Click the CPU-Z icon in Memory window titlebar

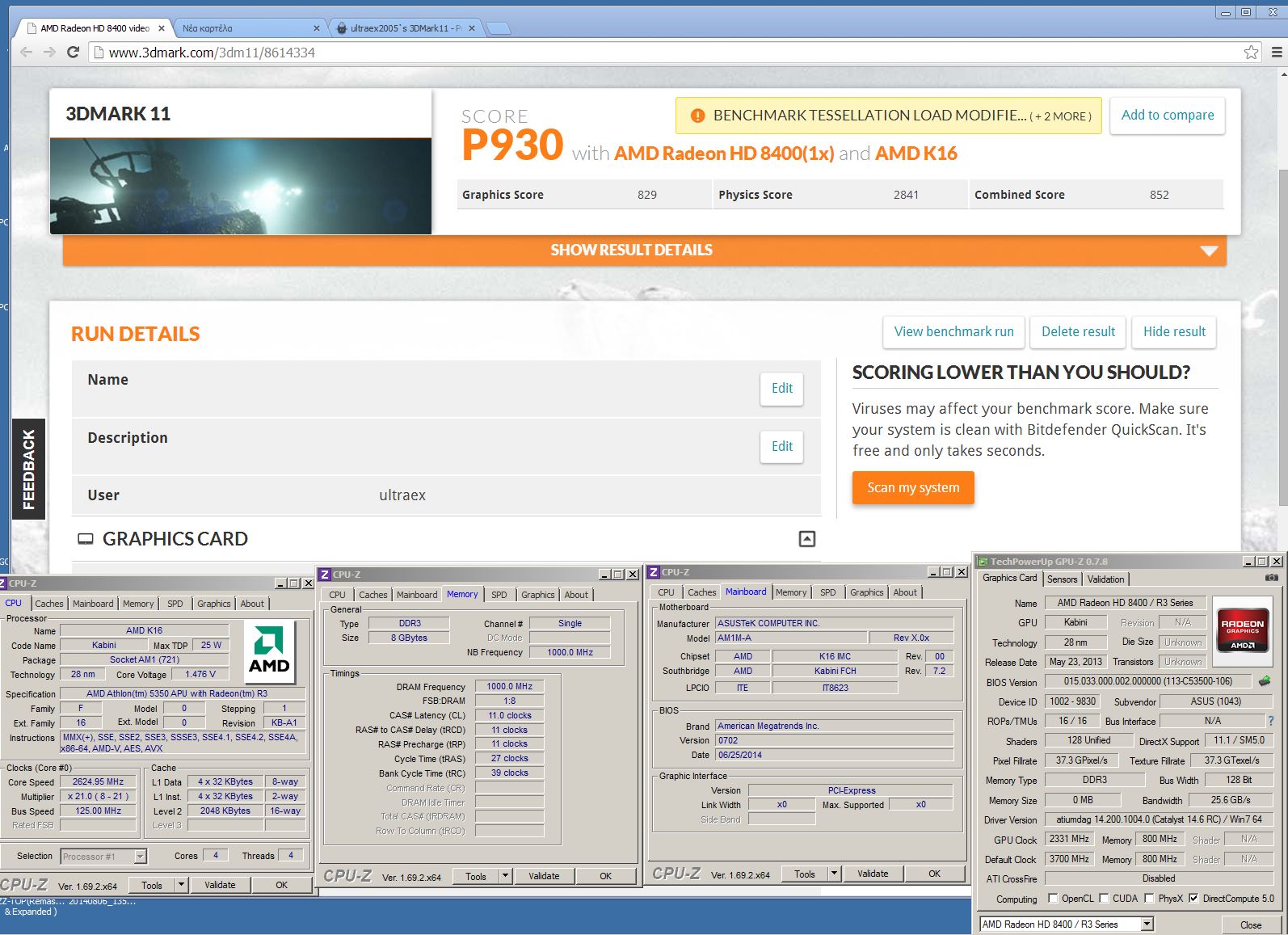[325, 575]
